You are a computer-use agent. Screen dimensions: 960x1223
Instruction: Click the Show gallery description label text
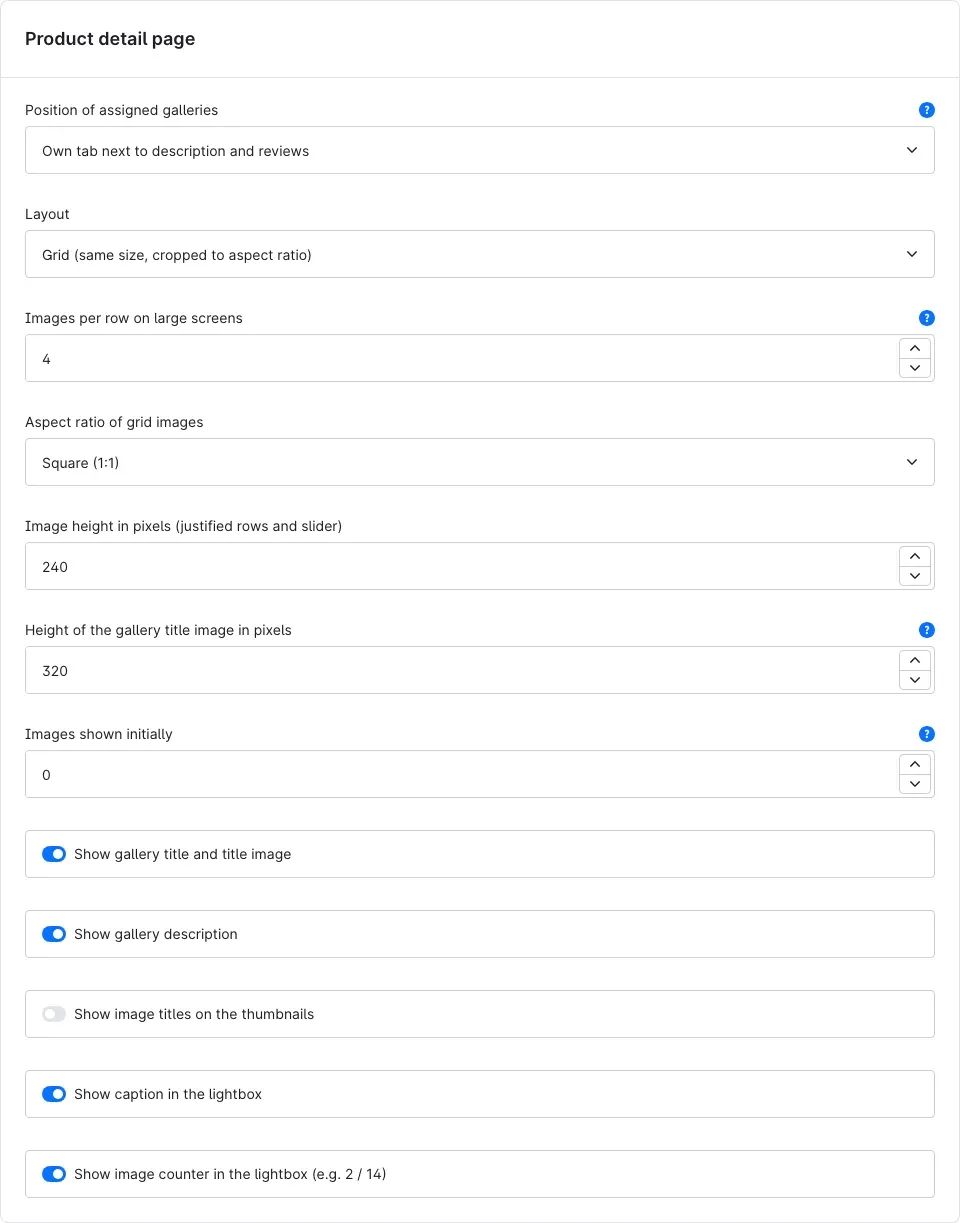pyautogui.click(x=156, y=934)
